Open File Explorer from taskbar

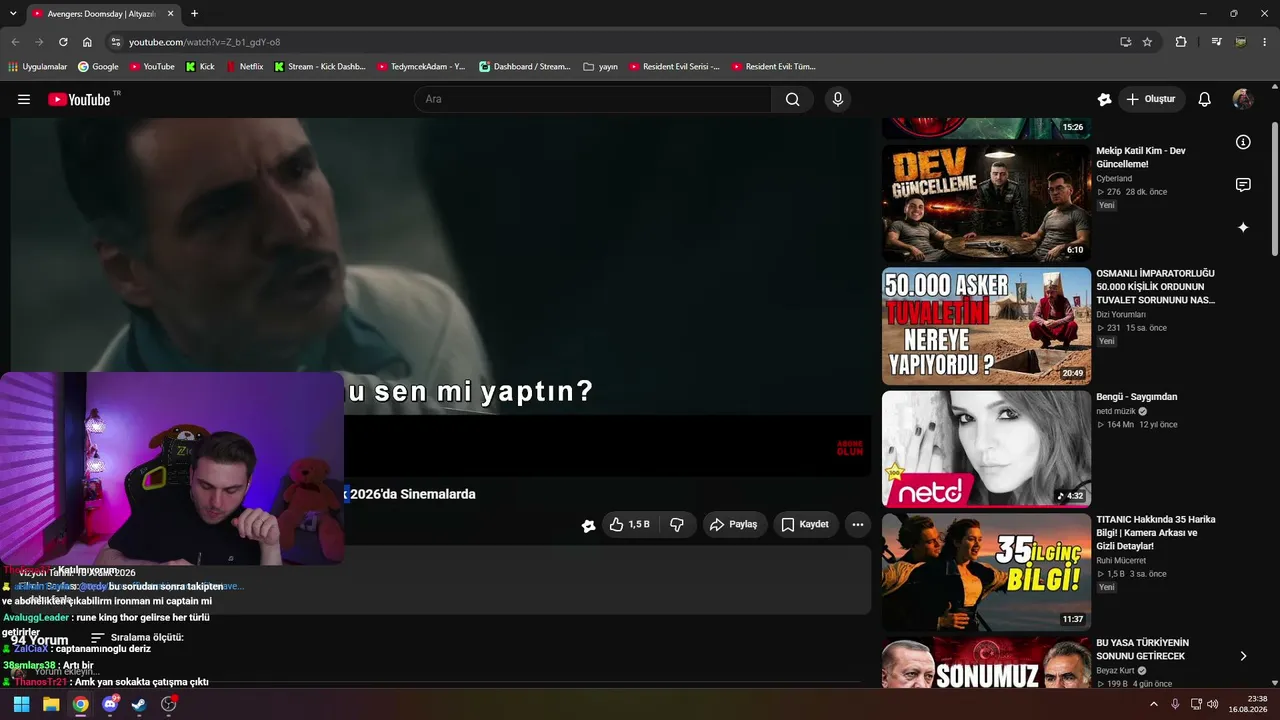click(51, 704)
